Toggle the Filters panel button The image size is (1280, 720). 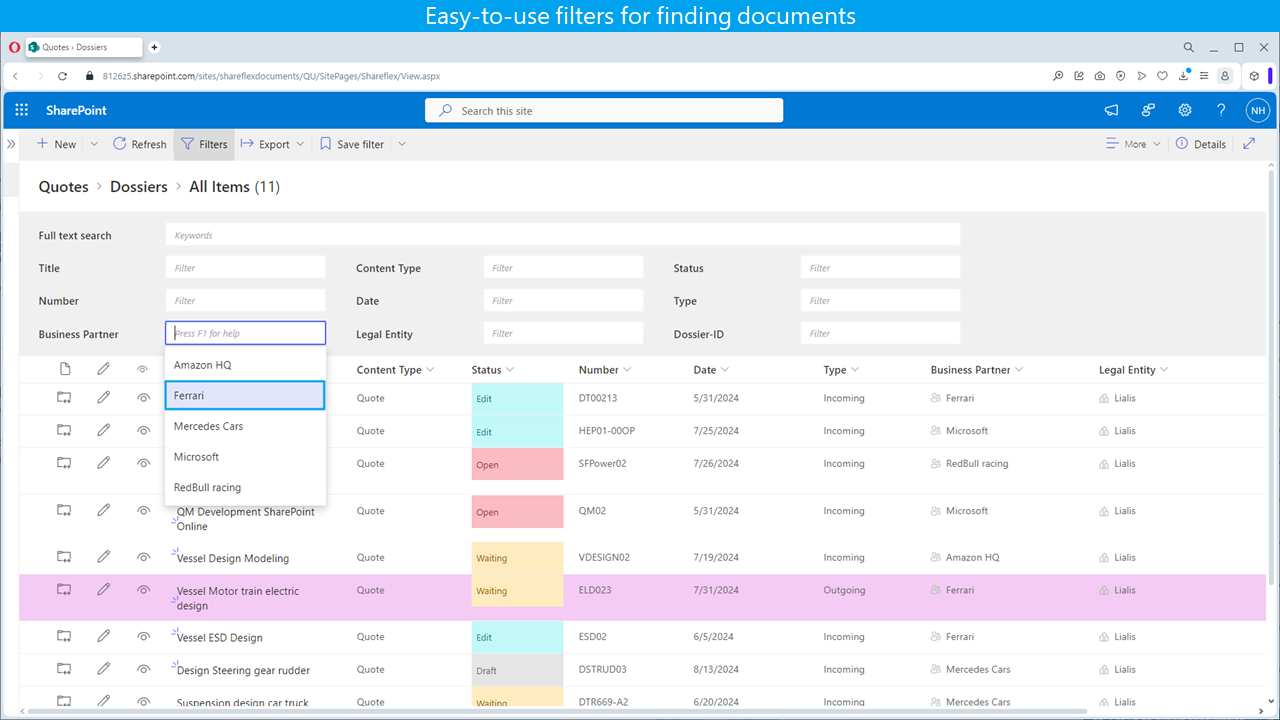[x=204, y=144]
